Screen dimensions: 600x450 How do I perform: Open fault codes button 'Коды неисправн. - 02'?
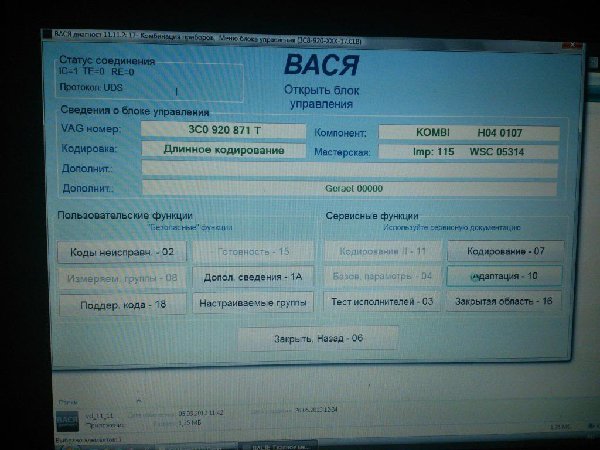(121, 252)
